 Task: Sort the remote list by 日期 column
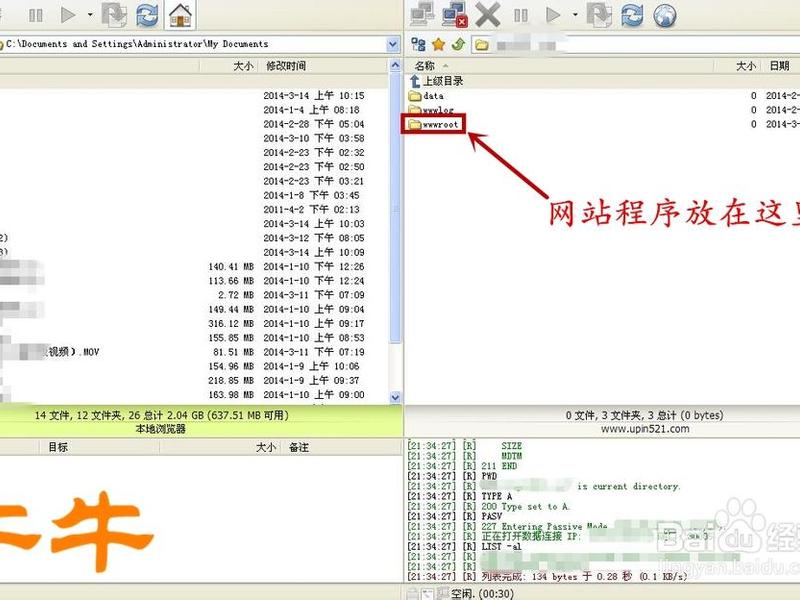pos(780,66)
